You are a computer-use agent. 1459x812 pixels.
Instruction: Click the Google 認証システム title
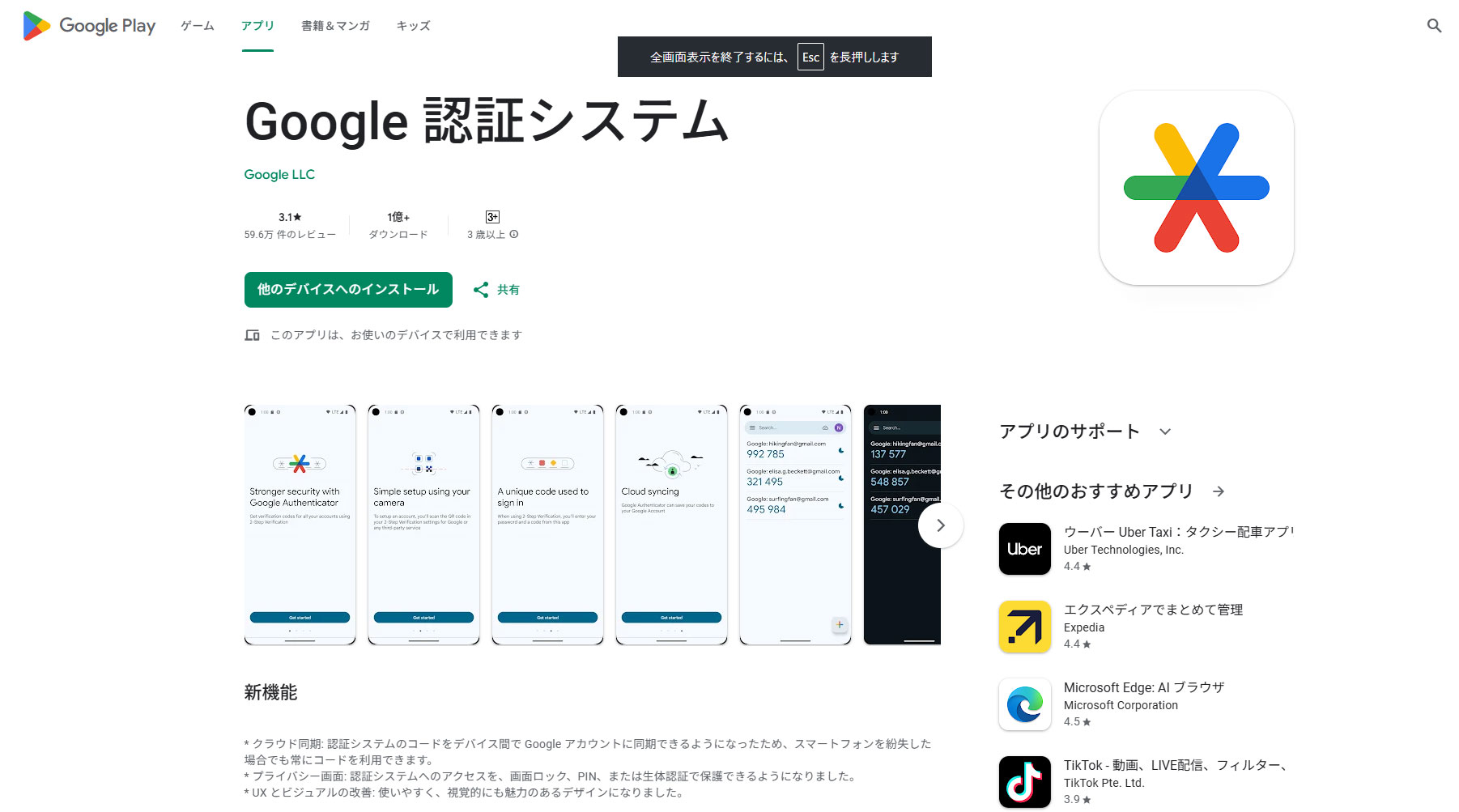pos(487,121)
